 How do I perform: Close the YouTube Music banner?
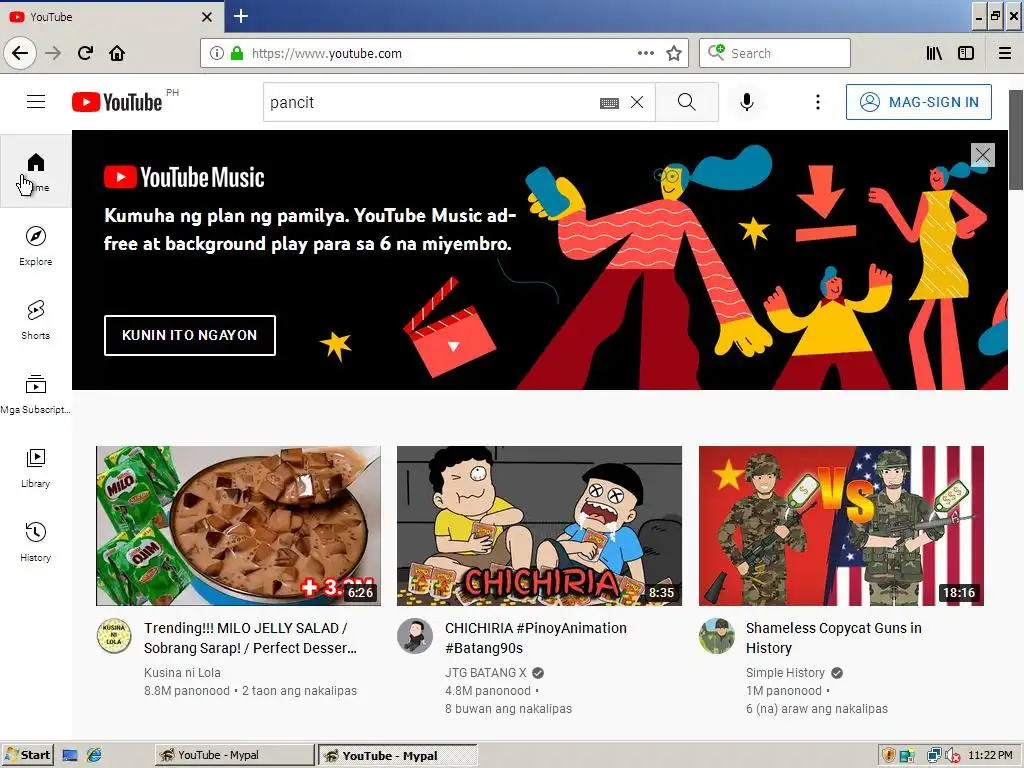983,155
